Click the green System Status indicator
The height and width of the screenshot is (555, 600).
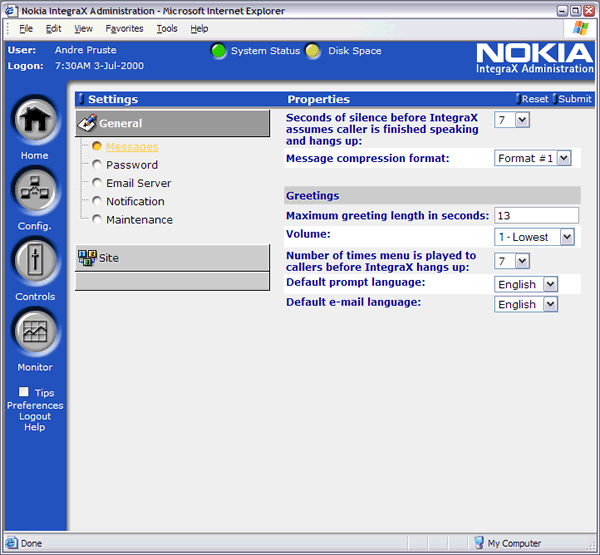[x=219, y=51]
